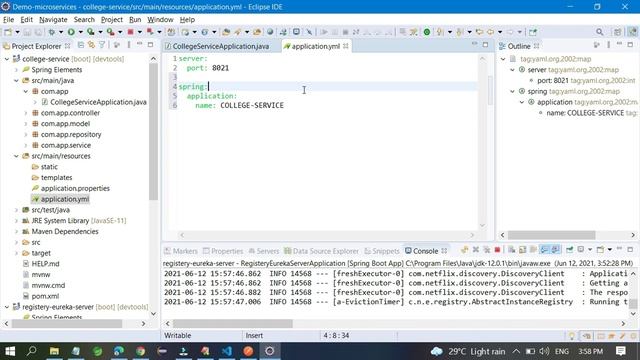Maximize the editor area
Image resolution: width=640 pixels, height=360 pixels.
[485, 45]
